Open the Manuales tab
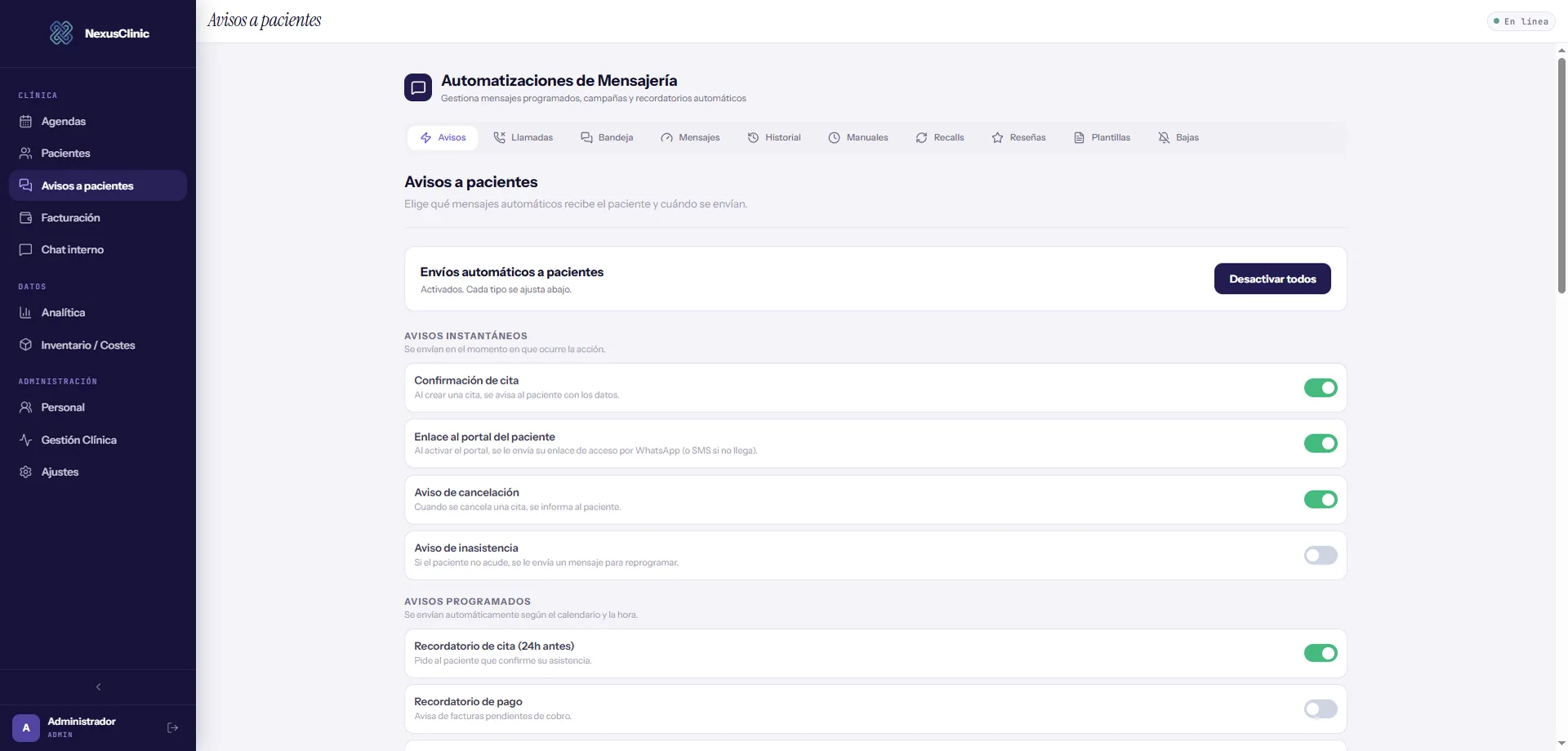The width and height of the screenshot is (1568, 751). pos(857,137)
